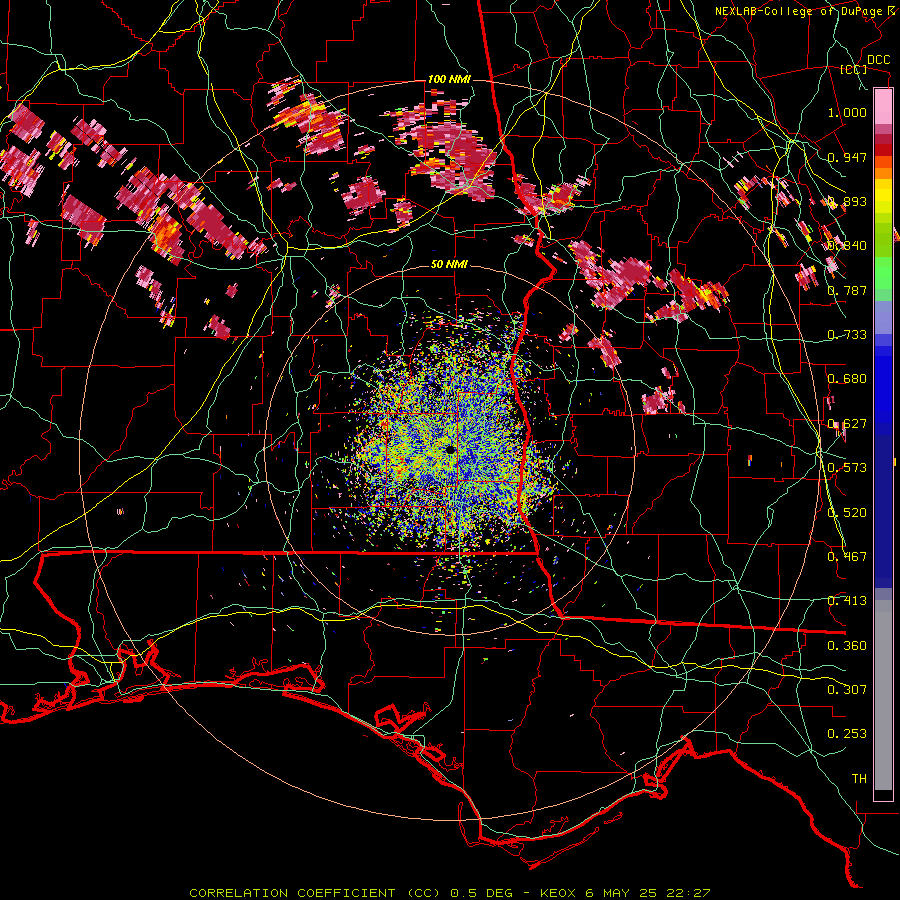Select the 0.573 scale value
The image size is (900, 900).
(847, 468)
